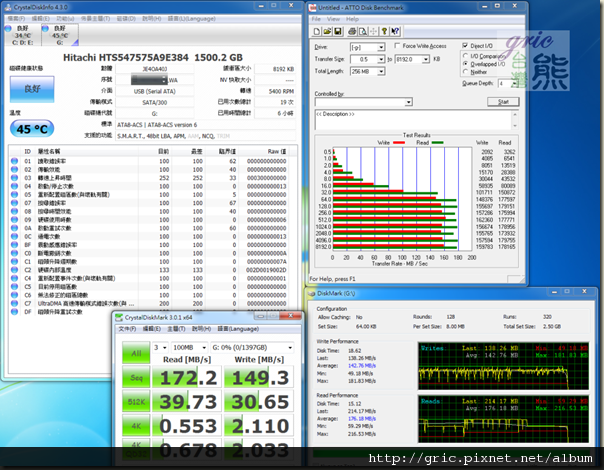This screenshot has height=470, width=604.
Task: Click the context help pointer icon in ATTO
Action: click(x=395, y=32)
